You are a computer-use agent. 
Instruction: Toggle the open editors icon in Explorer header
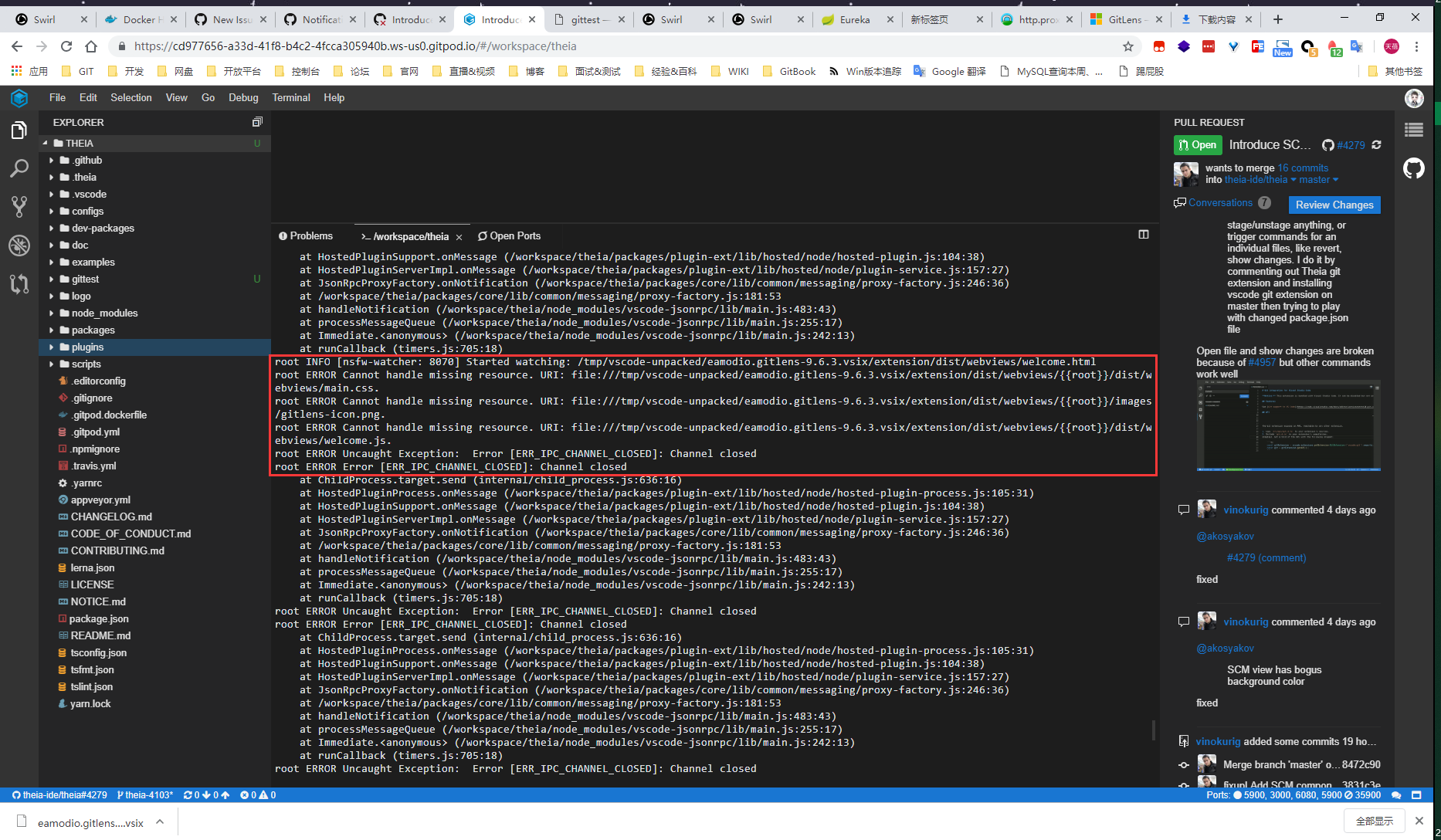257,121
